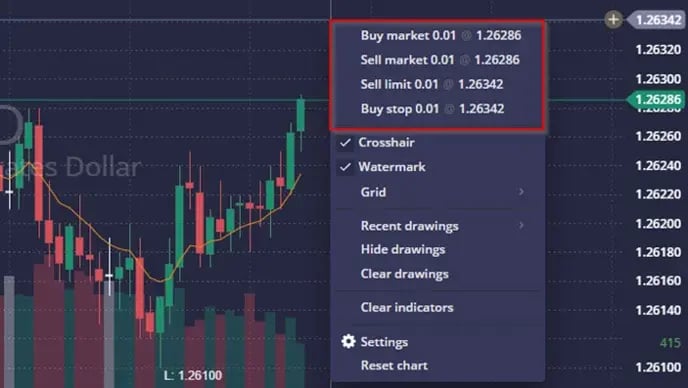Screen dimensions: 688x388
Task: Disable the Watermark option
Action: point(439,167)
